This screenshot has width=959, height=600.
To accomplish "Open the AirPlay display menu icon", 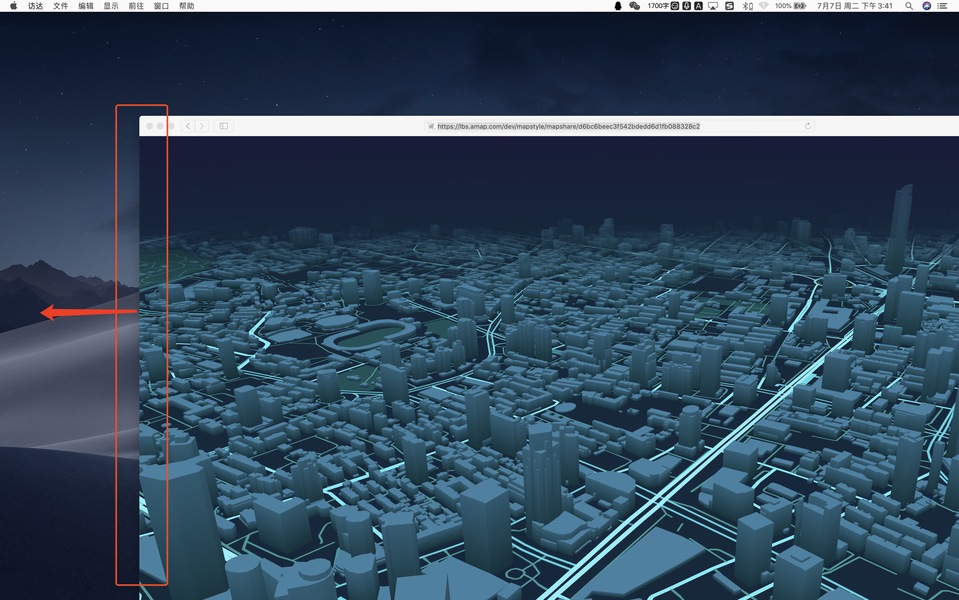I will [713, 6].
